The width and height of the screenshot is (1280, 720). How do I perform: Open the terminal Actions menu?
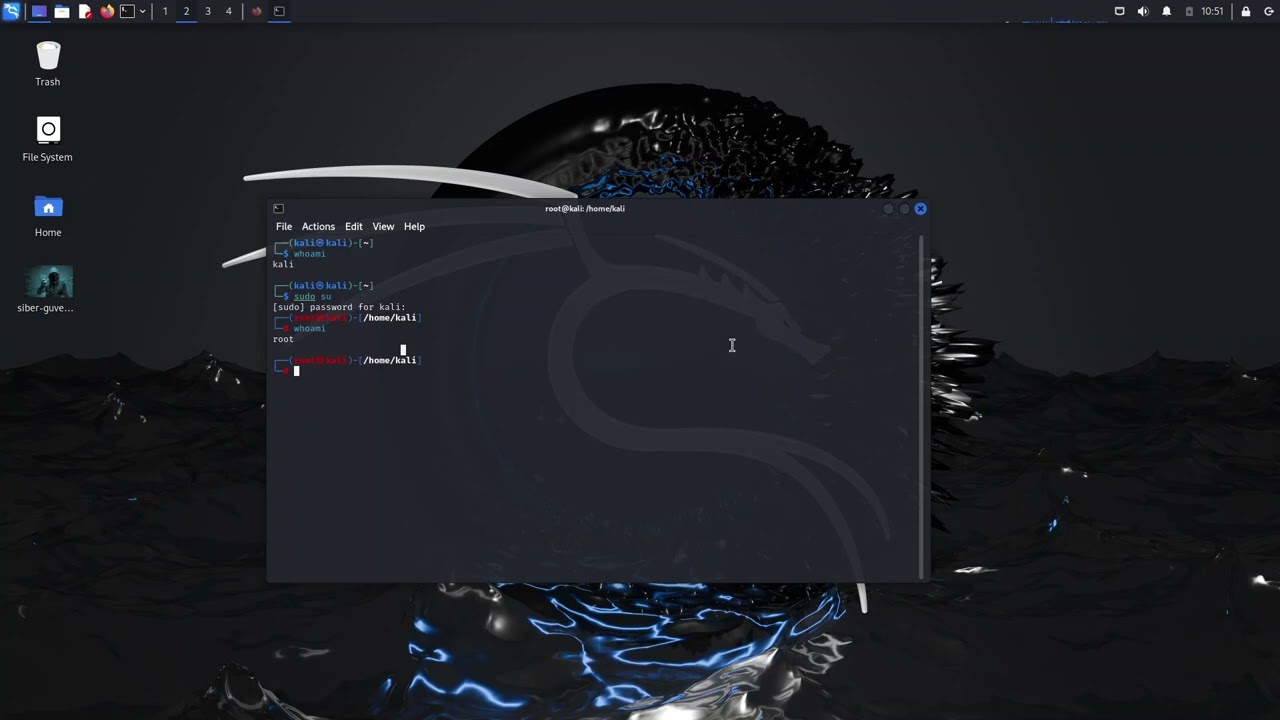(x=318, y=227)
